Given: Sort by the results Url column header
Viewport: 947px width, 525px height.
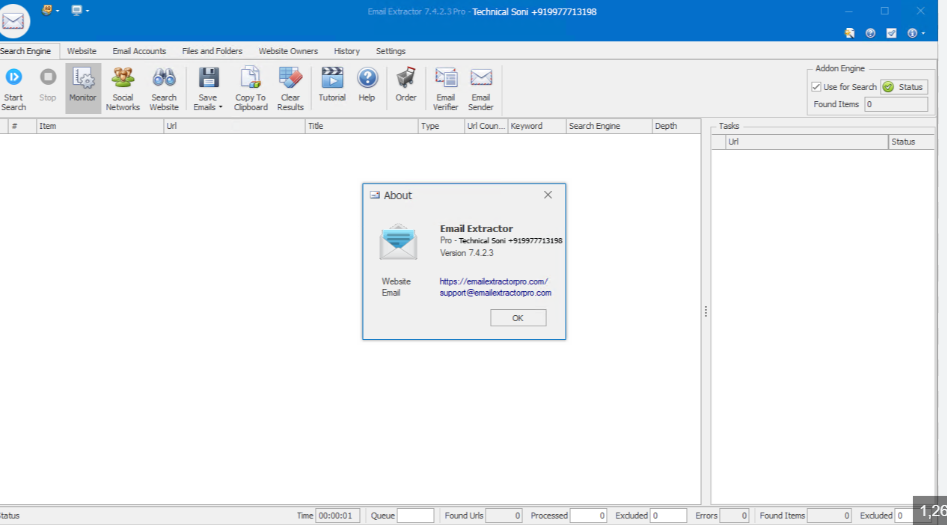Looking at the screenshot, I should click(234, 126).
